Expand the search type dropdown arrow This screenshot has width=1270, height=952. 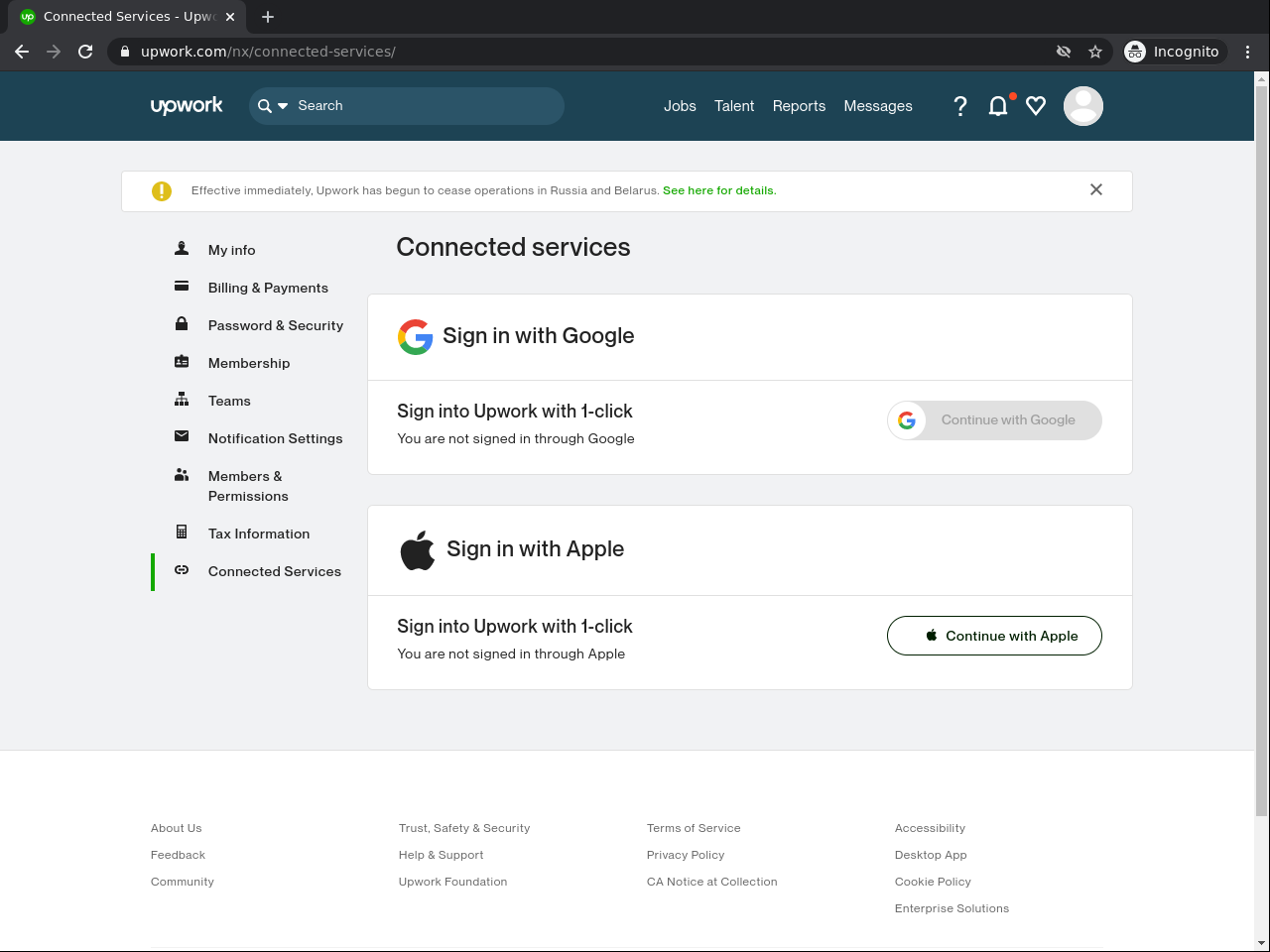coord(283,106)
